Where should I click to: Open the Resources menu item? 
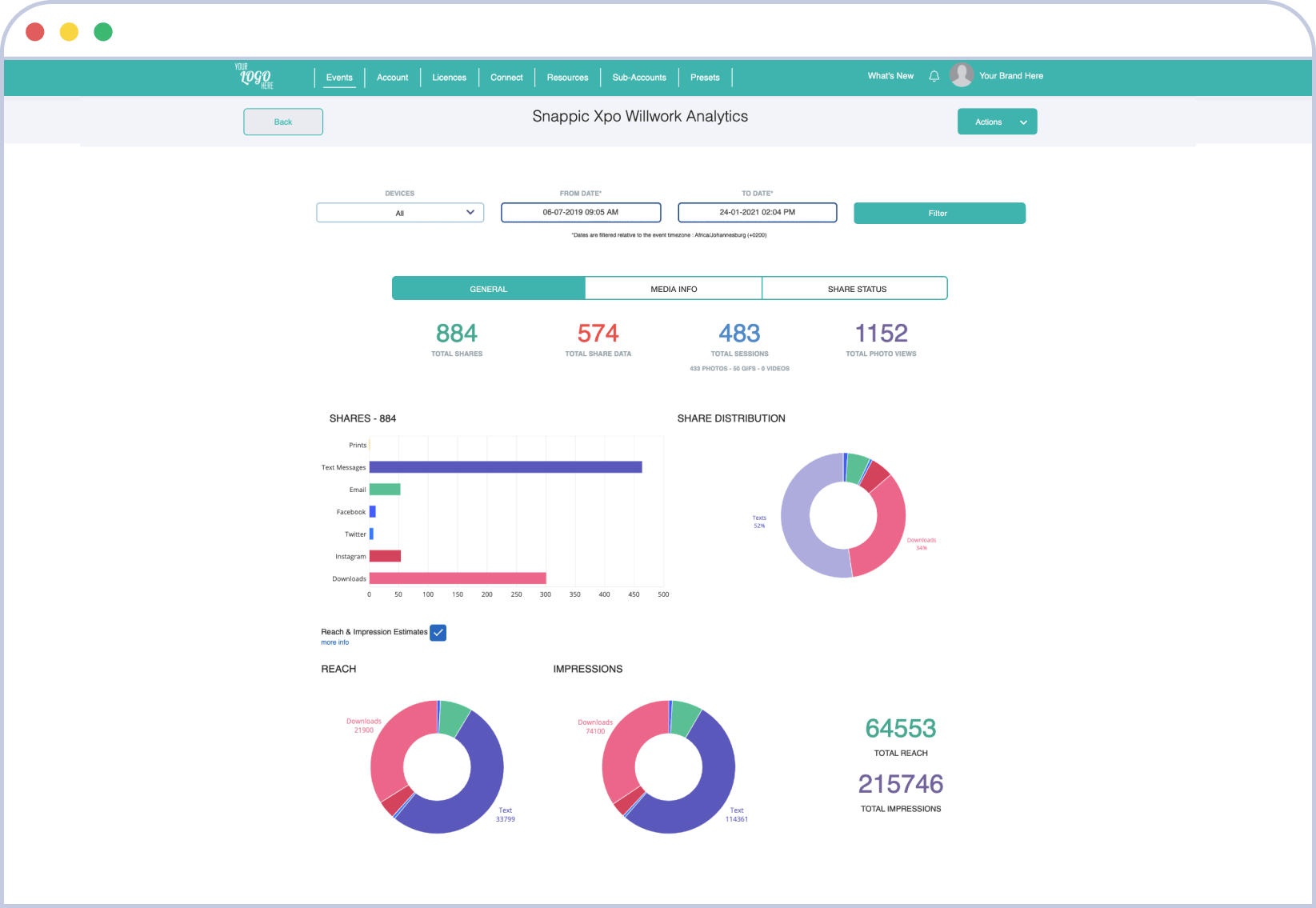point(568,78)
